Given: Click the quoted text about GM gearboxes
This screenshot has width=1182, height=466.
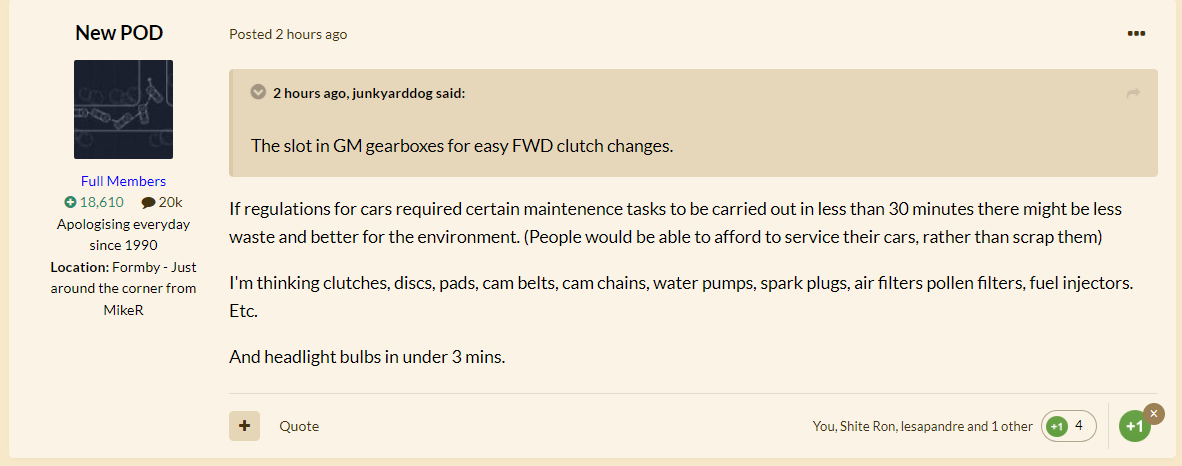Looking at the screenshot, I should (461, 146).
